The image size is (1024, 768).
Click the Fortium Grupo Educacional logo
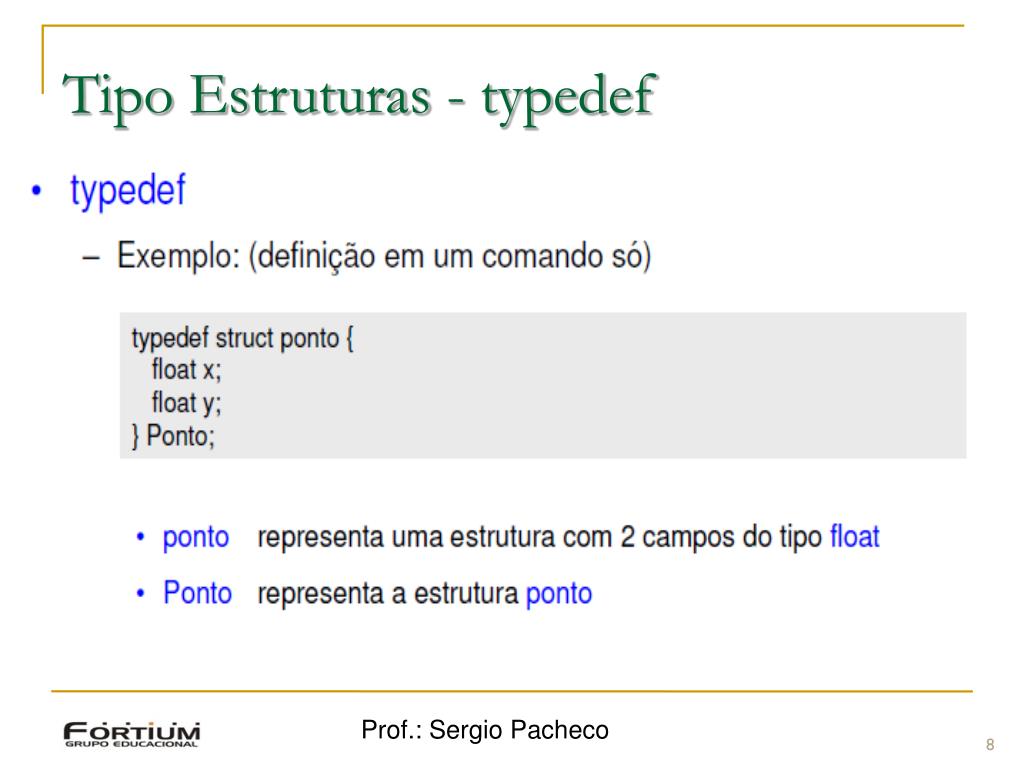point(131,734)
